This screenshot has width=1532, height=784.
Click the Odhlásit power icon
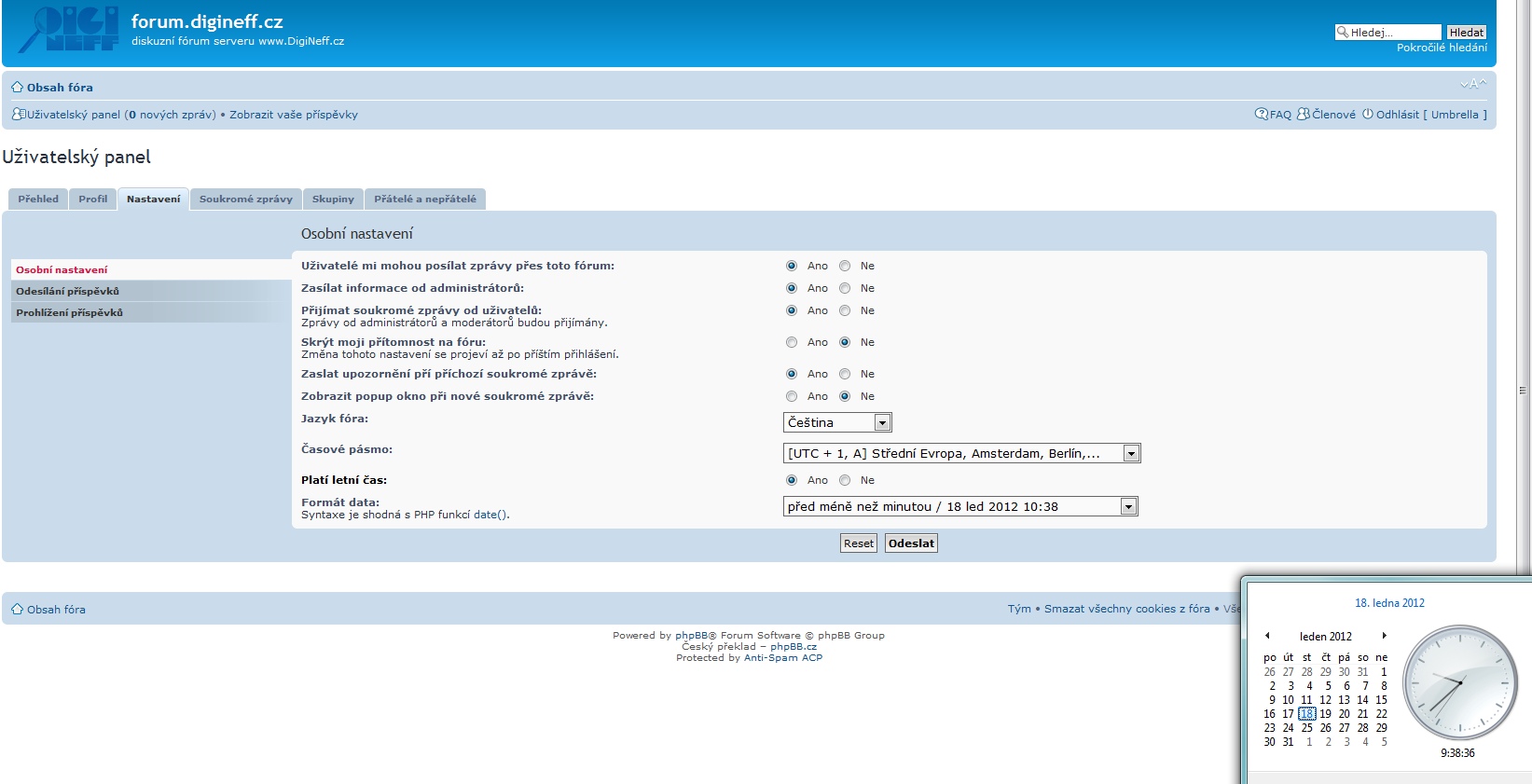coord(1368,115)
